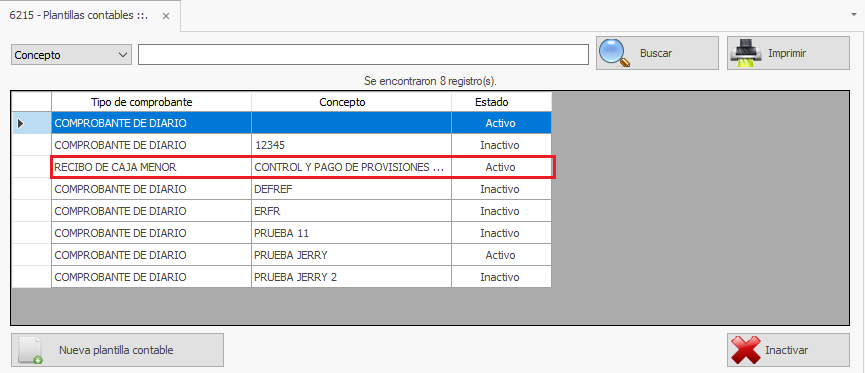Open the tab list dropdown arrow at top right
This screenshot has height=373, width=865.
tap(854, 15)
